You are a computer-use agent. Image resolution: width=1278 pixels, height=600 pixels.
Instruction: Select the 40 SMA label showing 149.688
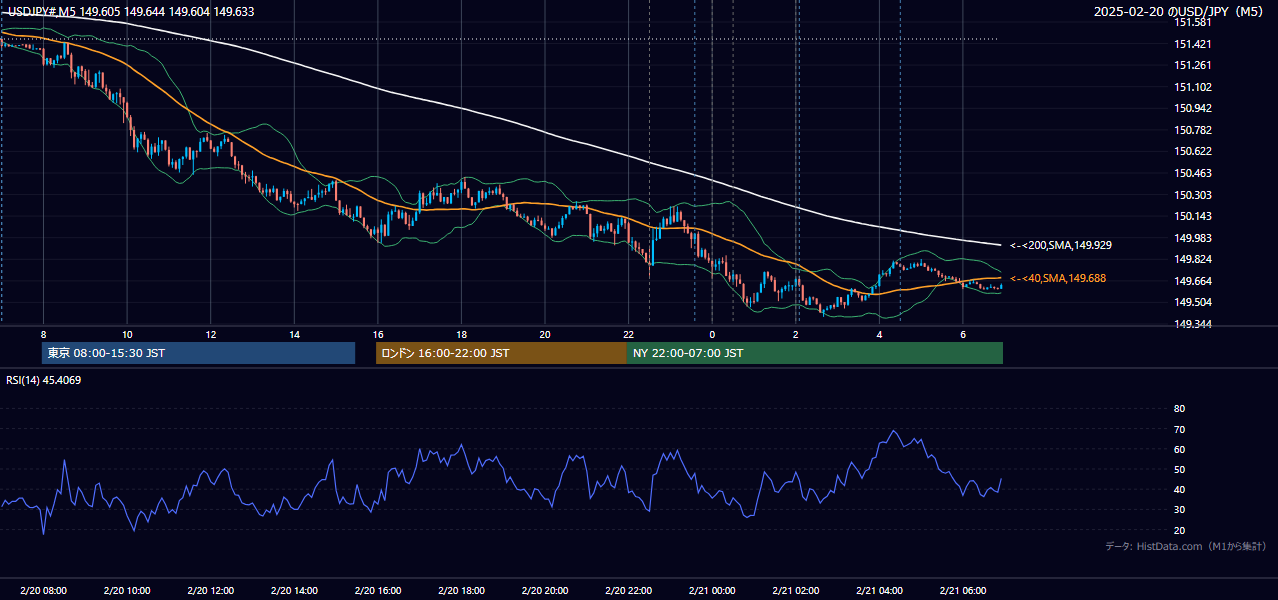coord(1058,278)
